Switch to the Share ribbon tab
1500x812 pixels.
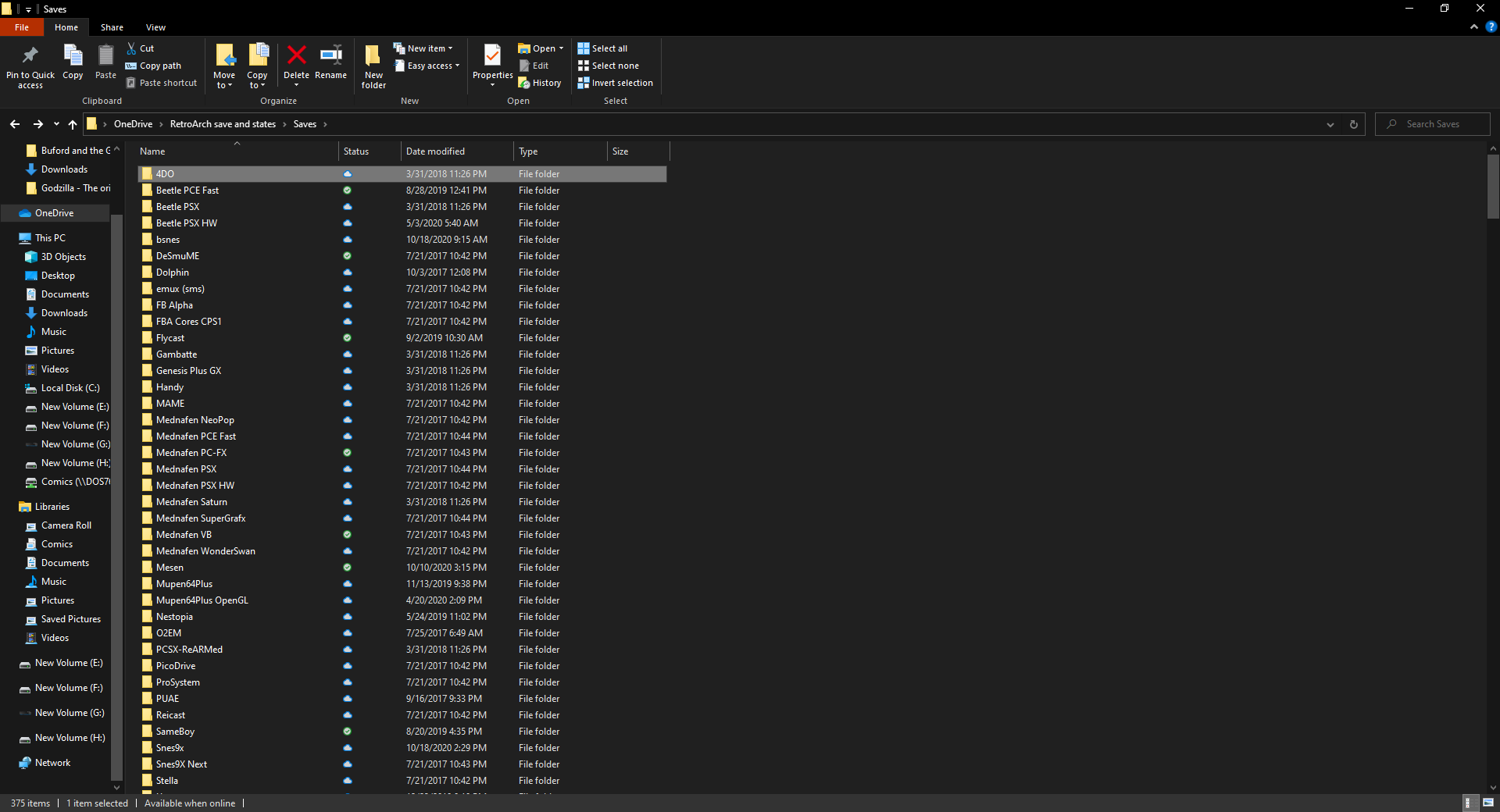(112, 27)
